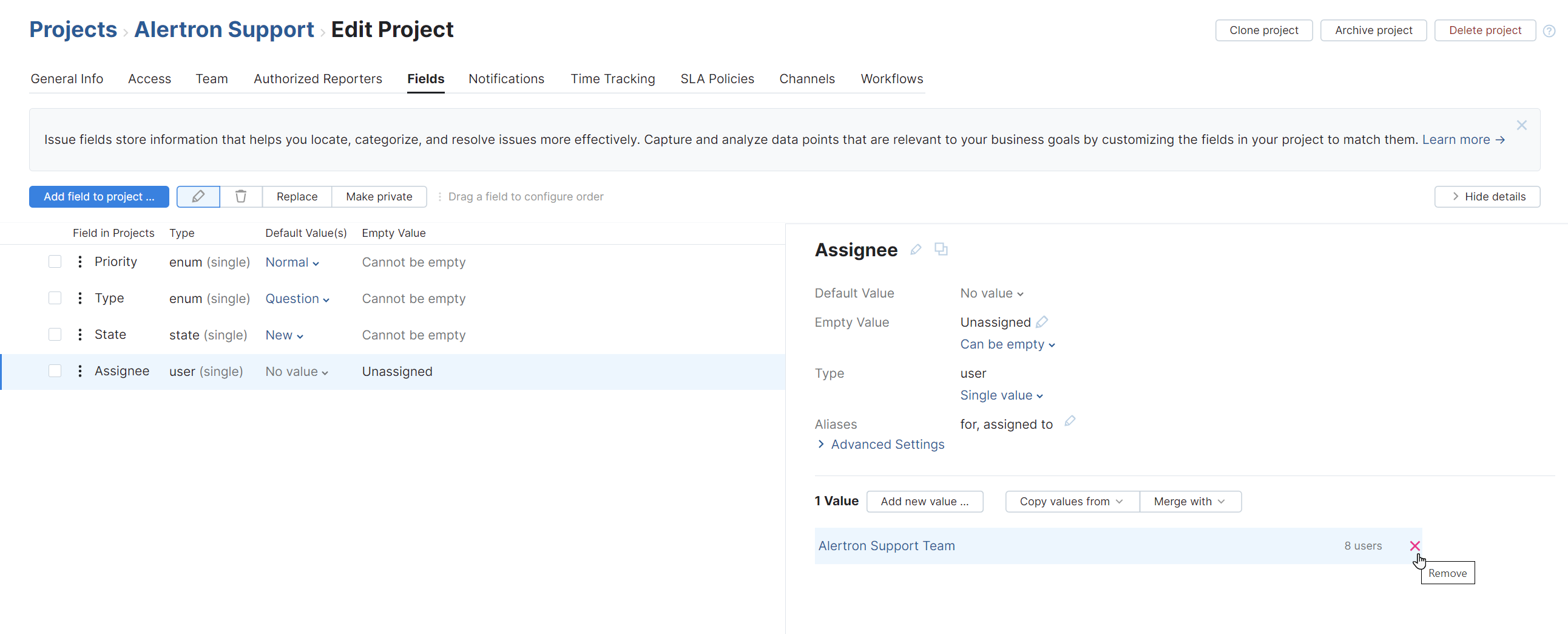The width and height of the screenshot is (1568, 634).
Task: Click the duplicate icon next to Assignee title
Action: click(x=941, y=250)
